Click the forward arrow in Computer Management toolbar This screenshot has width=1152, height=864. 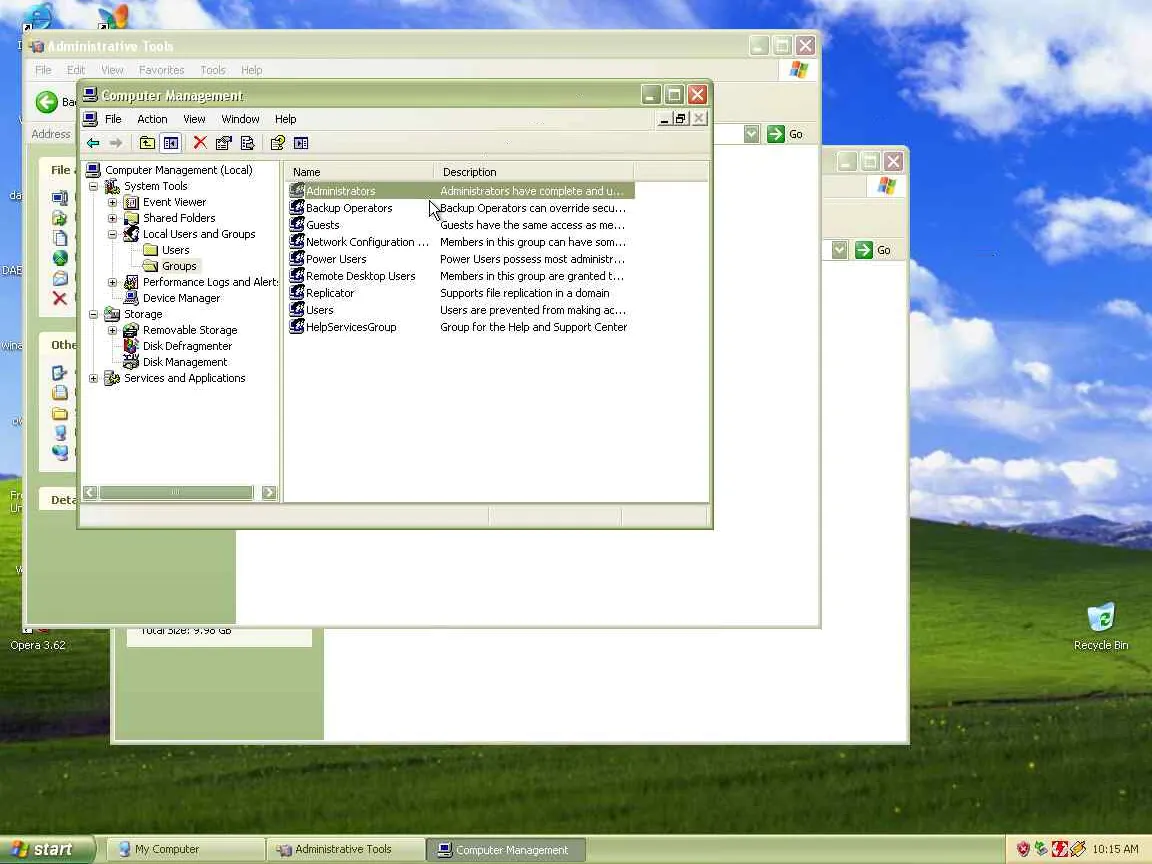115,143
